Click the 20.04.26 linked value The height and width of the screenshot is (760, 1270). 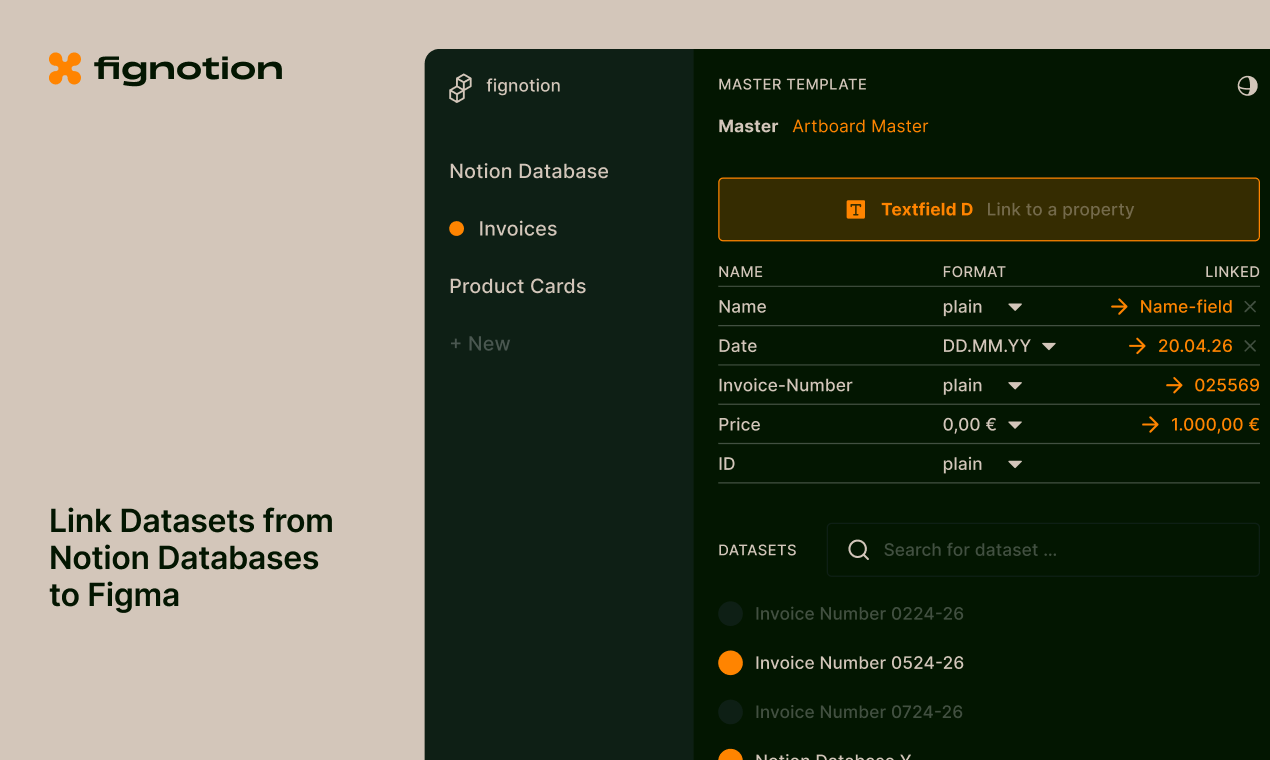click(x=1195, y=346)
